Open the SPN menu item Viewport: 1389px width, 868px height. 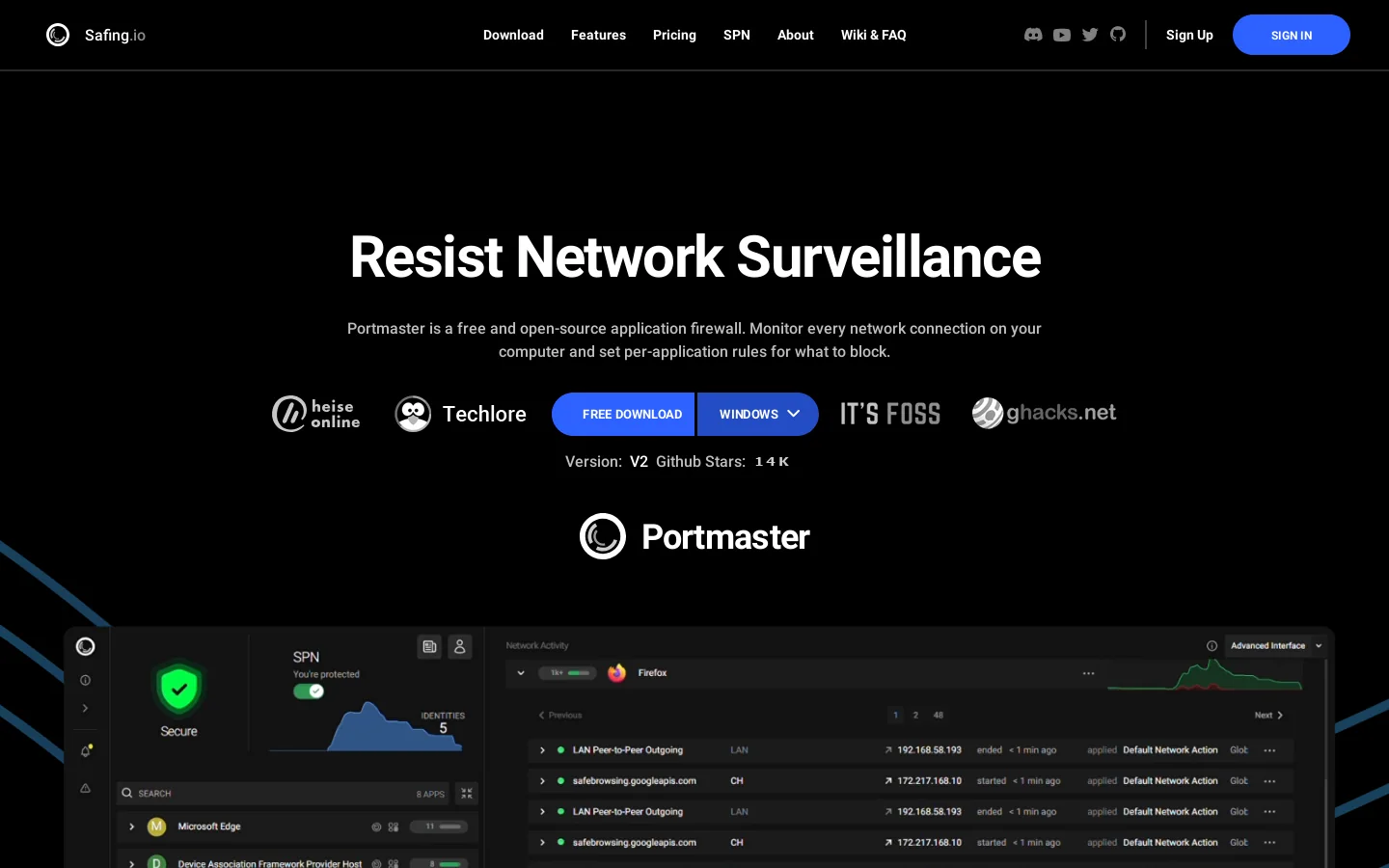click(737, 35)
